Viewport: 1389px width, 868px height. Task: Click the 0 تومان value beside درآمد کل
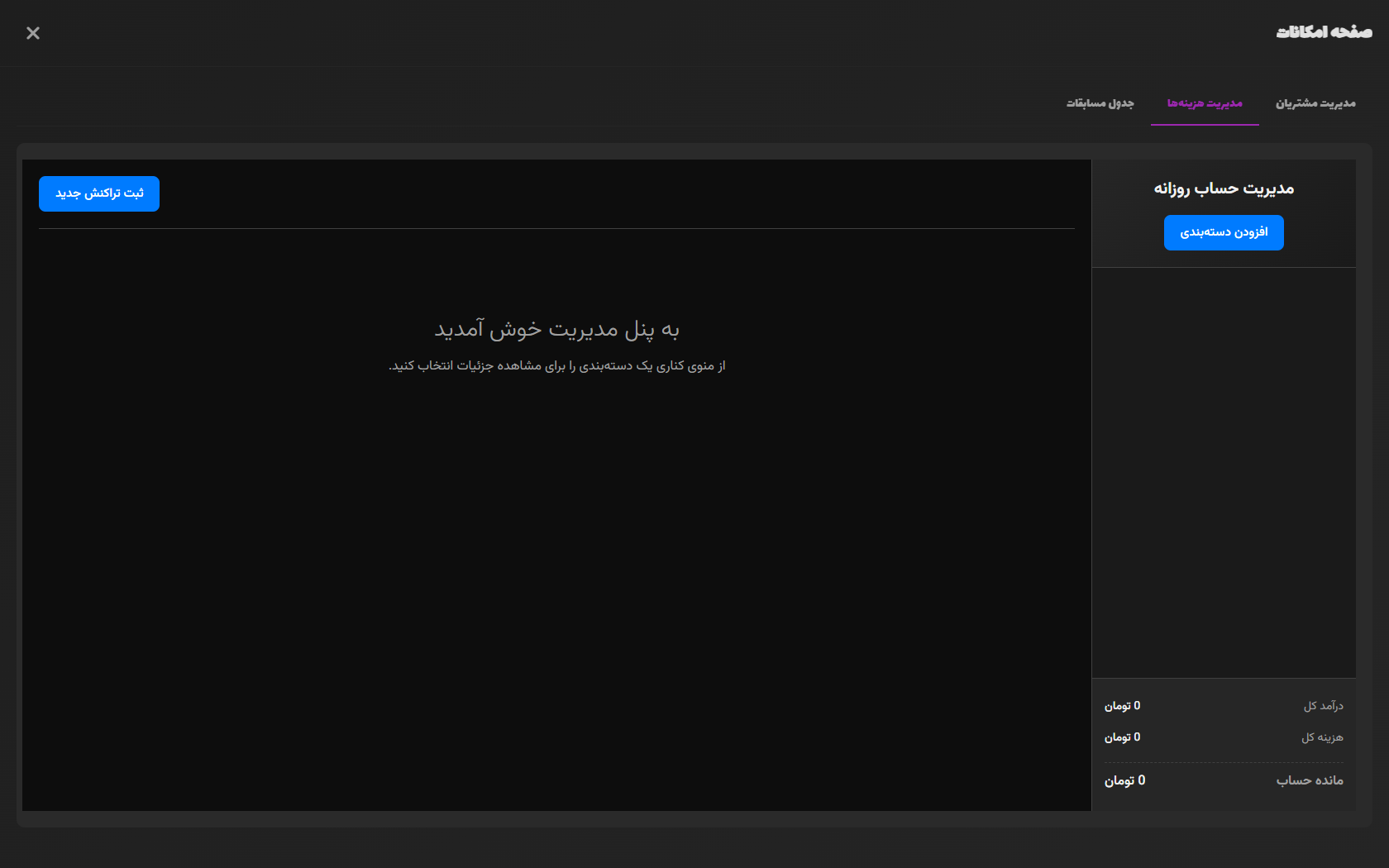1122,706
